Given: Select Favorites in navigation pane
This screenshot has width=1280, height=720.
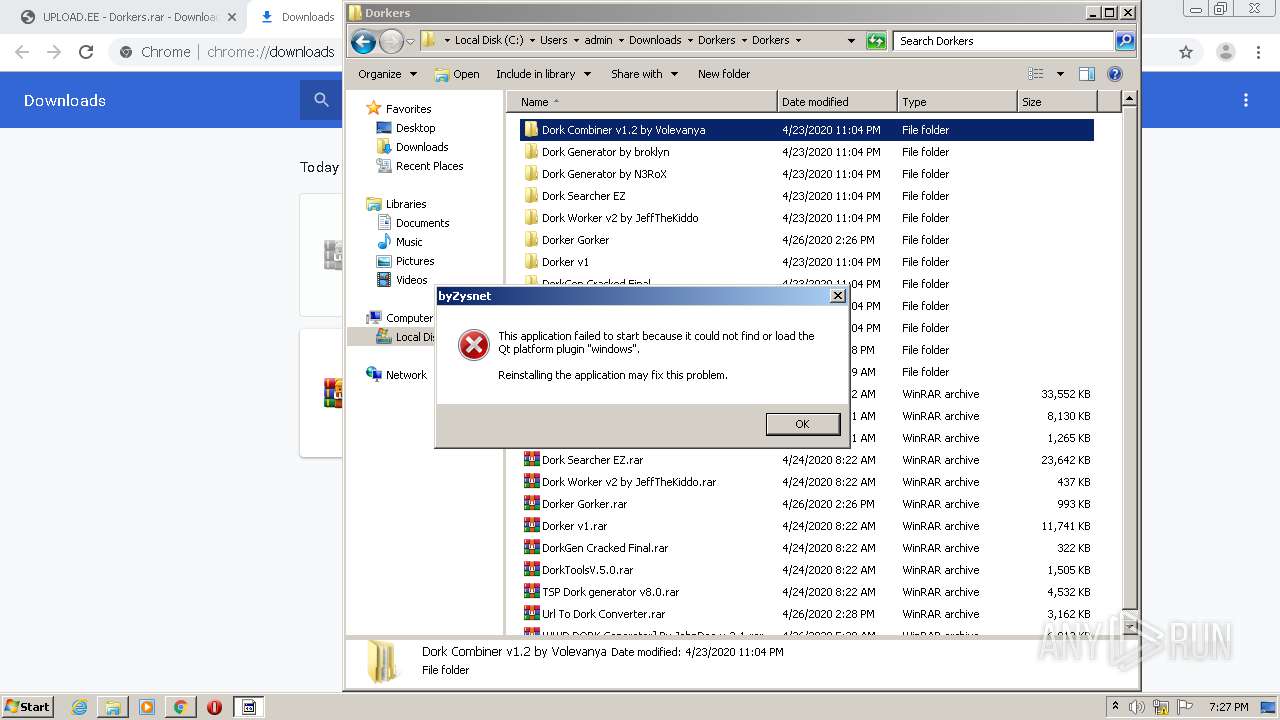Looking at the screenshot, I should click(x=408, y=109).
